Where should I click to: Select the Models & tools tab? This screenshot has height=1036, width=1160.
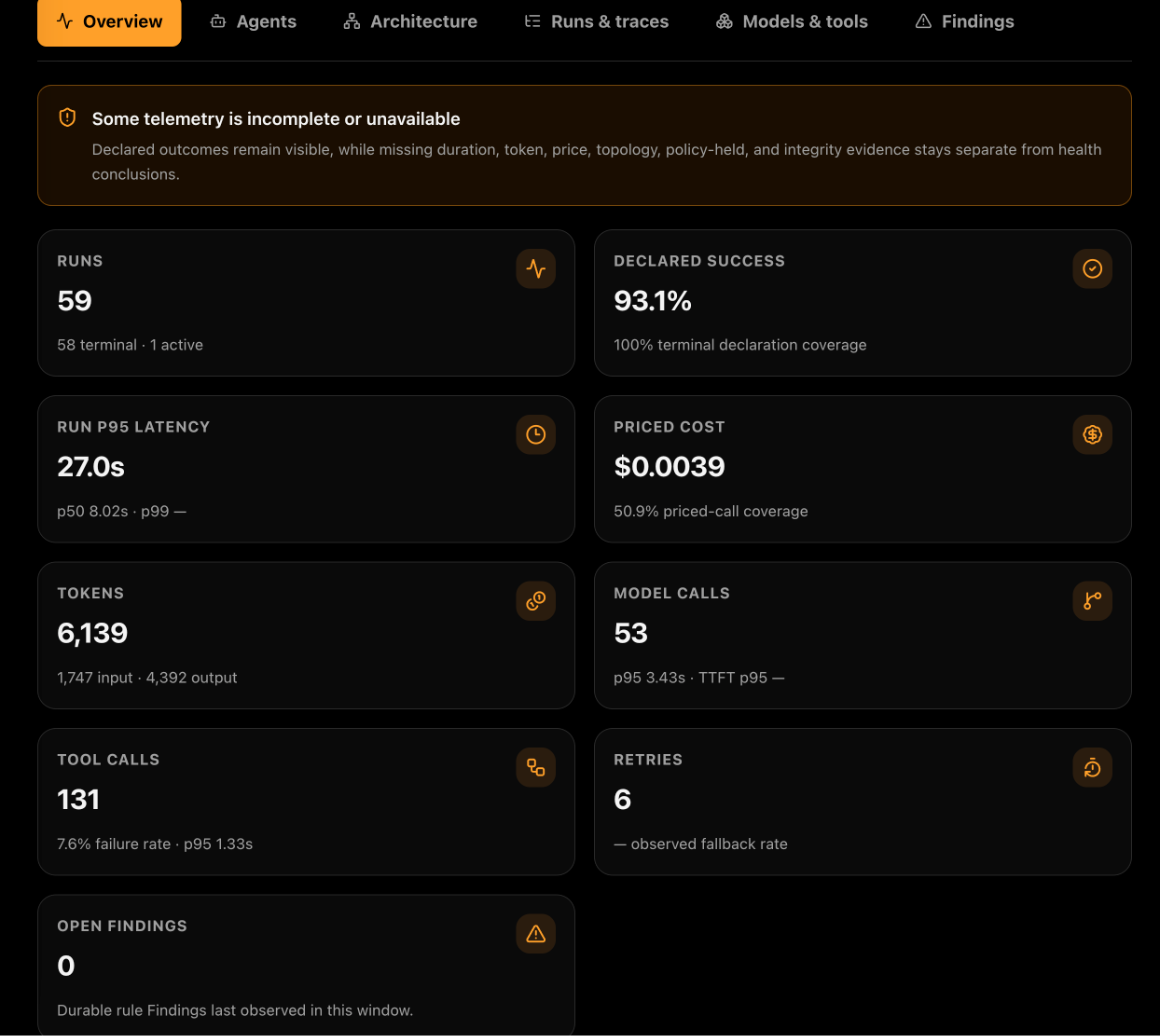[792, 21]
